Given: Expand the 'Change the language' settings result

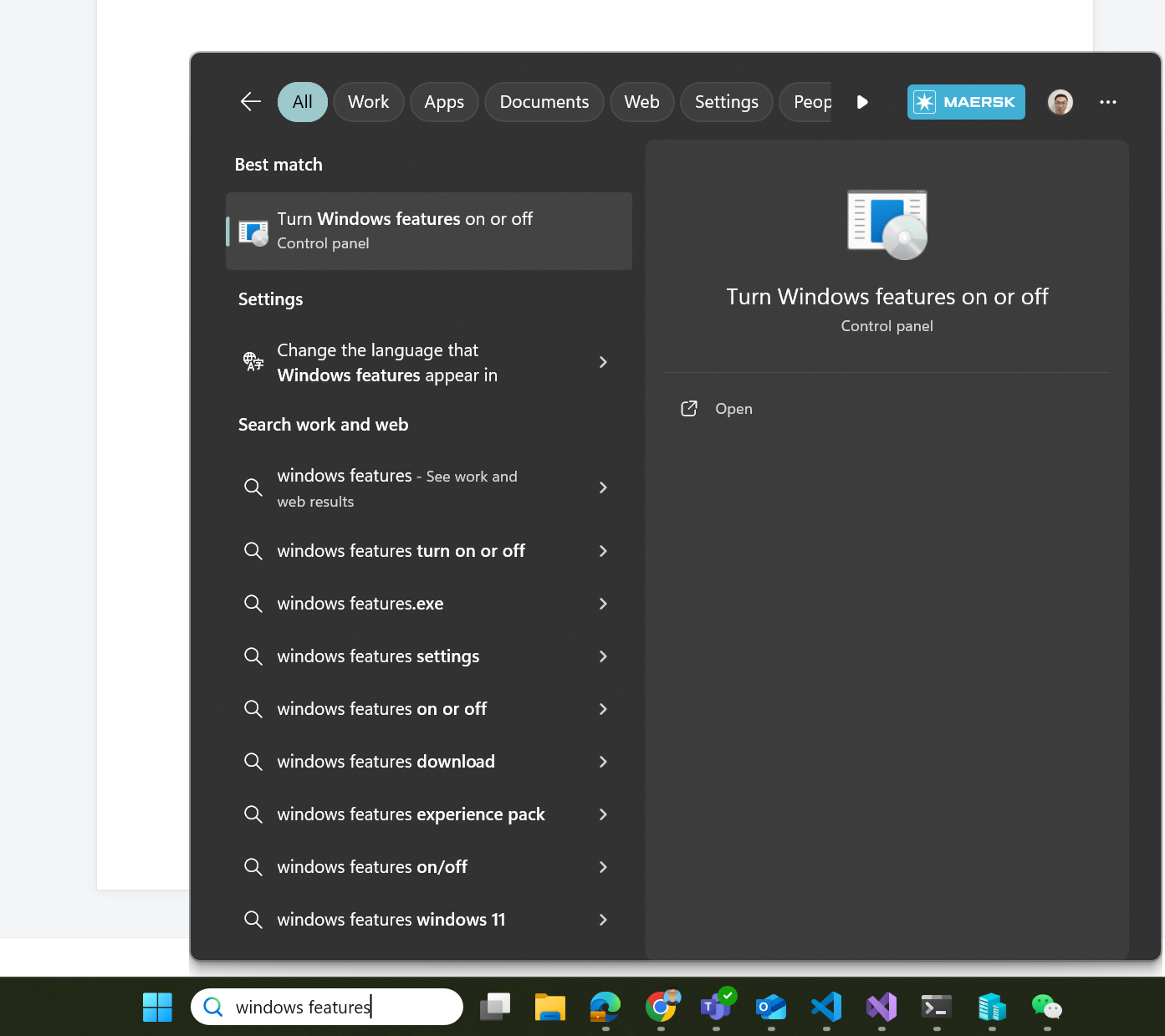Looking at the screenshot, I should tap(603, 362).
